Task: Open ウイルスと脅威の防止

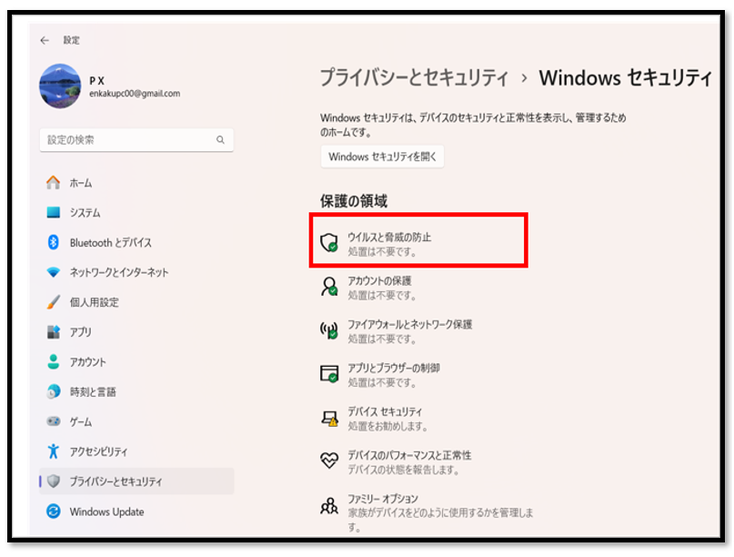Action: 418,243
